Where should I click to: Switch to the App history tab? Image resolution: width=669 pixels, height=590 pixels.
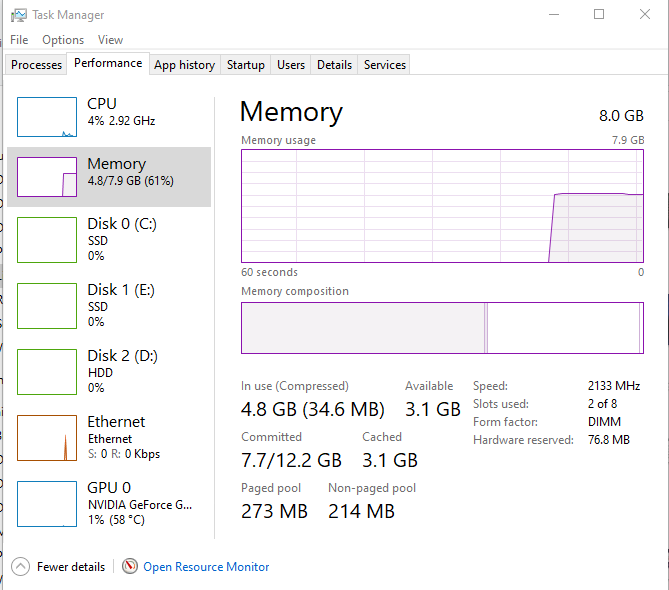(x=184, y=65)
